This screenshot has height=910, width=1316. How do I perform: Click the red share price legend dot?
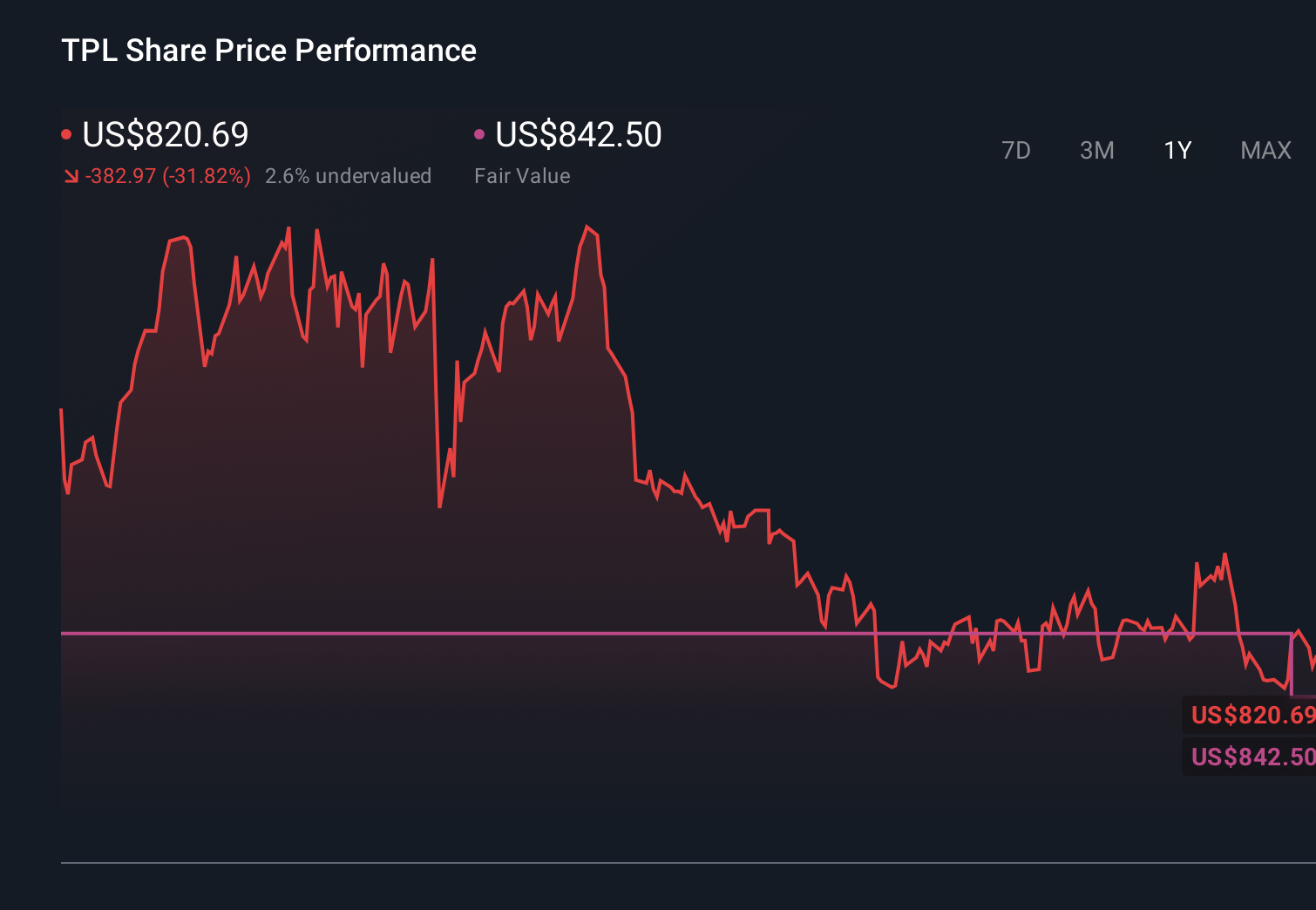point(67,132)
